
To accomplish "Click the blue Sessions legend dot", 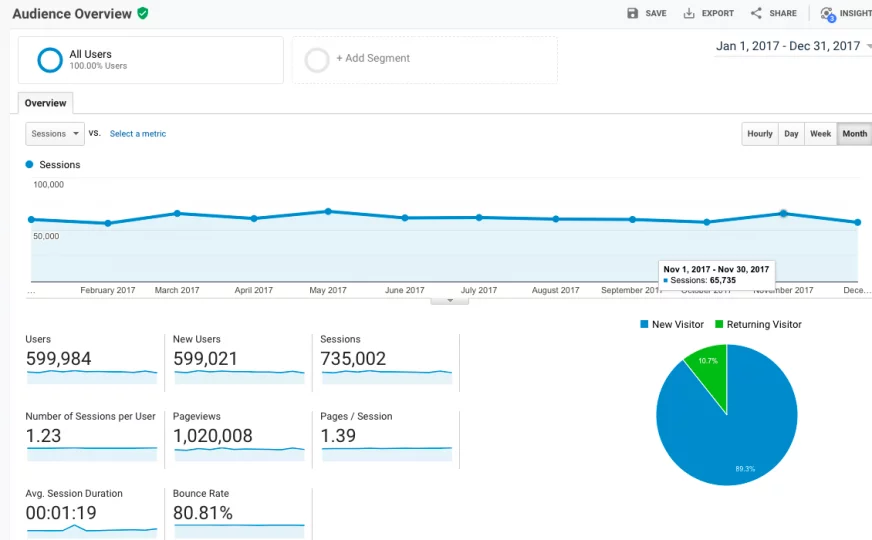I will click(30, 164).
